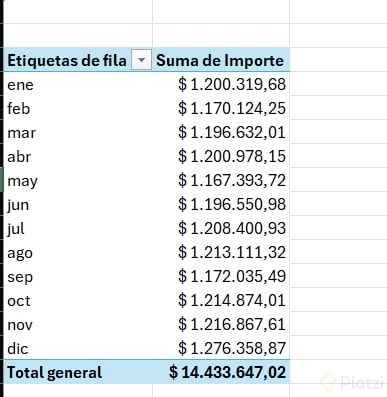Select the may row label cell

coord(78,180)
